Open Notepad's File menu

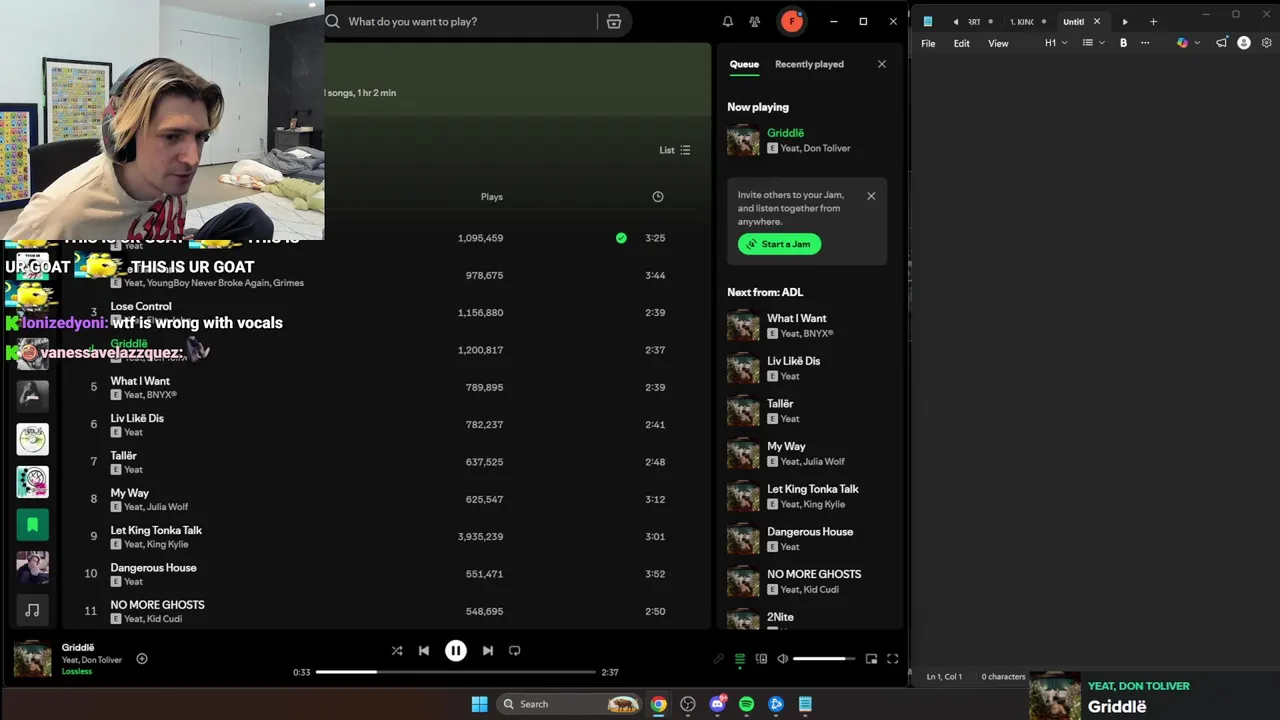click(928, 43)
